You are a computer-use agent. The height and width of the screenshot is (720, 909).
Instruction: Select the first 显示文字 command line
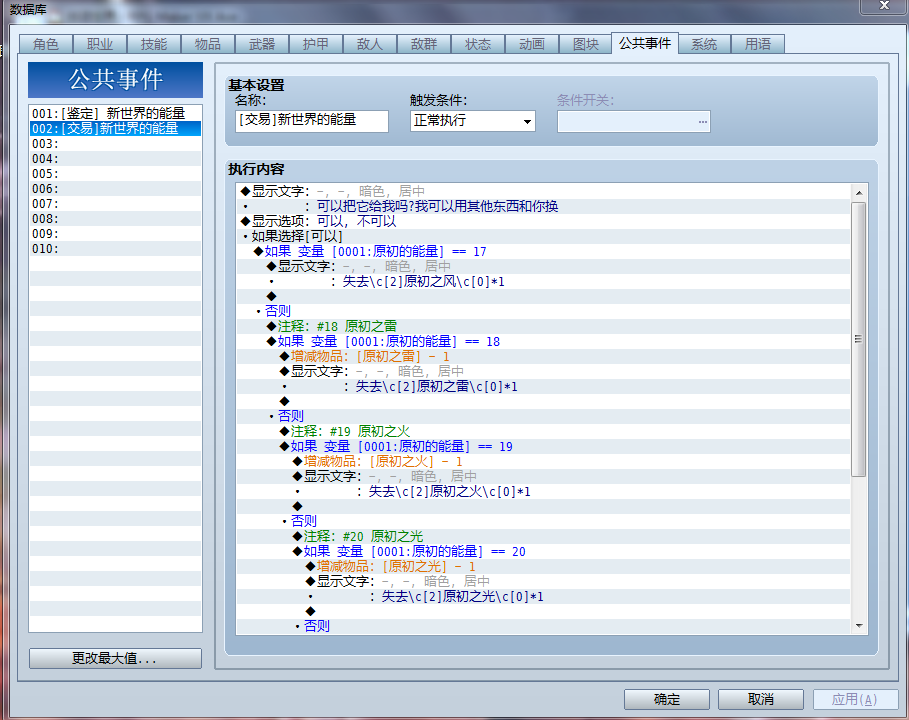click(x=543, y=191)
